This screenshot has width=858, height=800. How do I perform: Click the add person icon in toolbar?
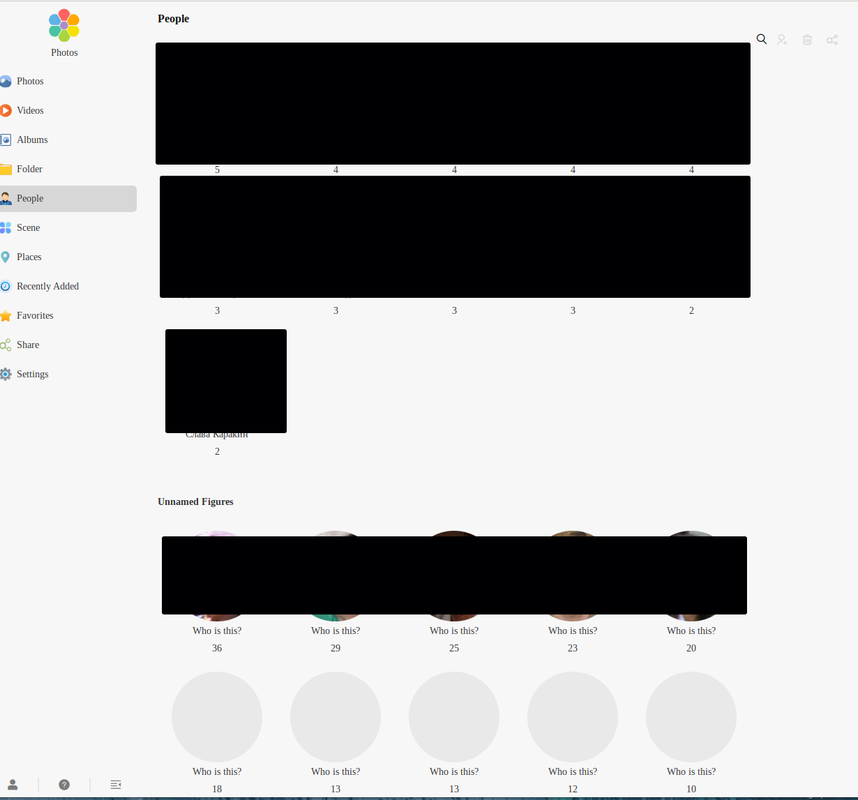point(782,39)
